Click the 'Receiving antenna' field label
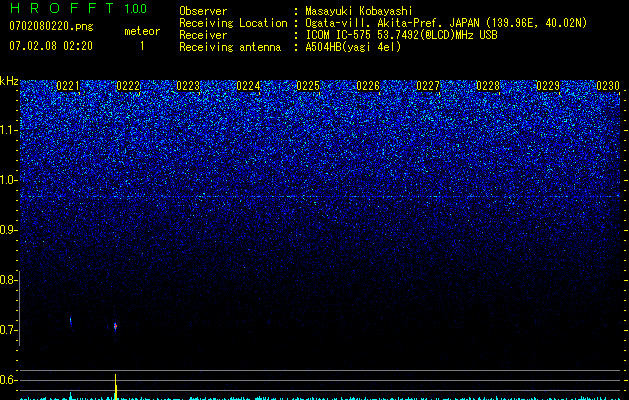 pos(230,47)
